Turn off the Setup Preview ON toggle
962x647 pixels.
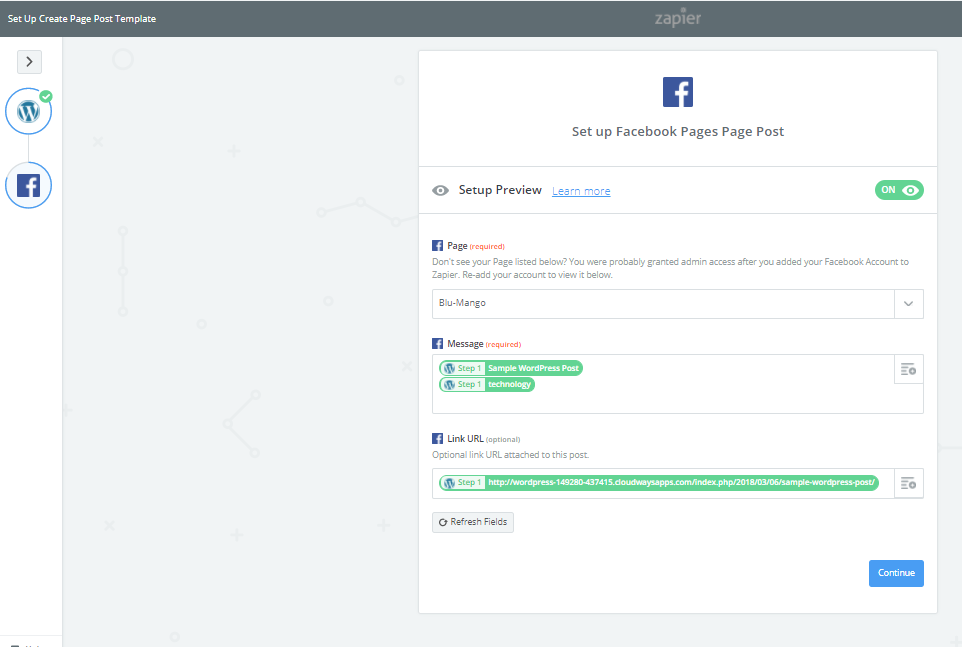pos(898,189)
